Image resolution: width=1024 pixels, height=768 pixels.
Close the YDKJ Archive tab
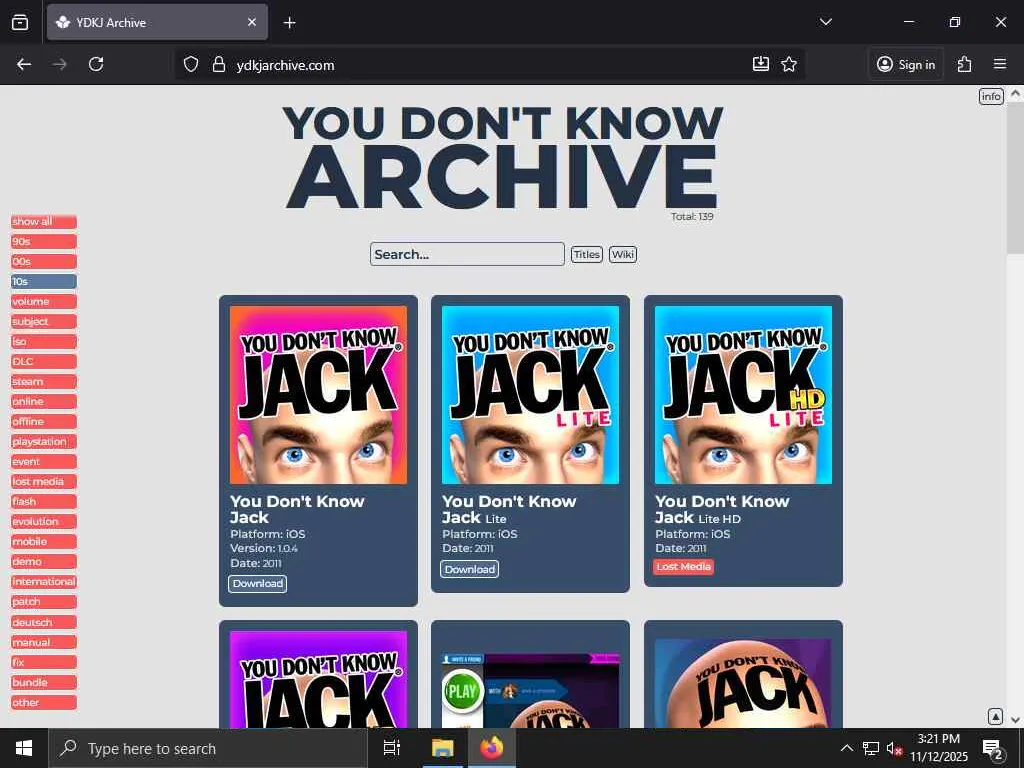tap(252, 22)
